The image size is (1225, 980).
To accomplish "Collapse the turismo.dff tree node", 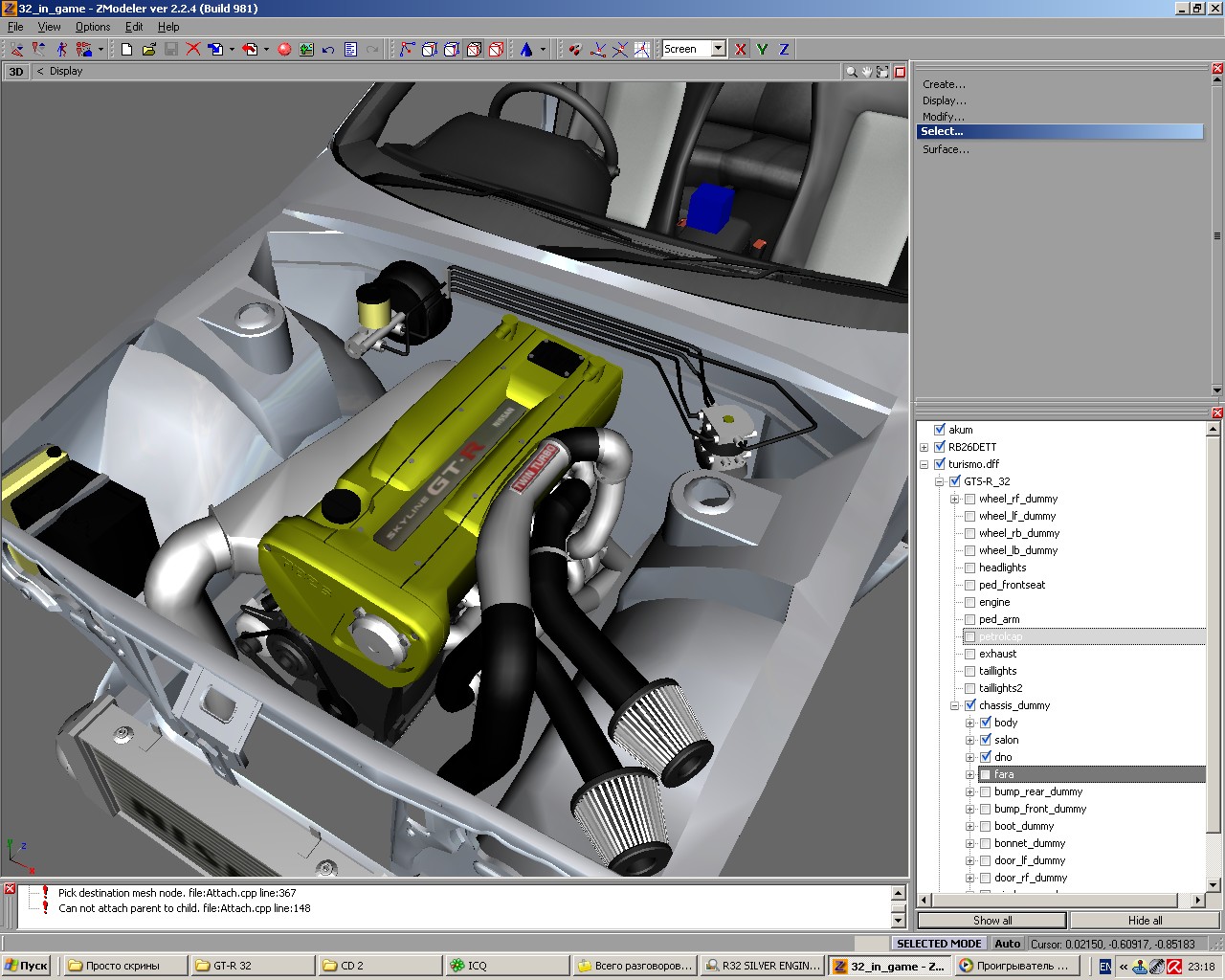I will pyautogui.click(x=924, y=464).
